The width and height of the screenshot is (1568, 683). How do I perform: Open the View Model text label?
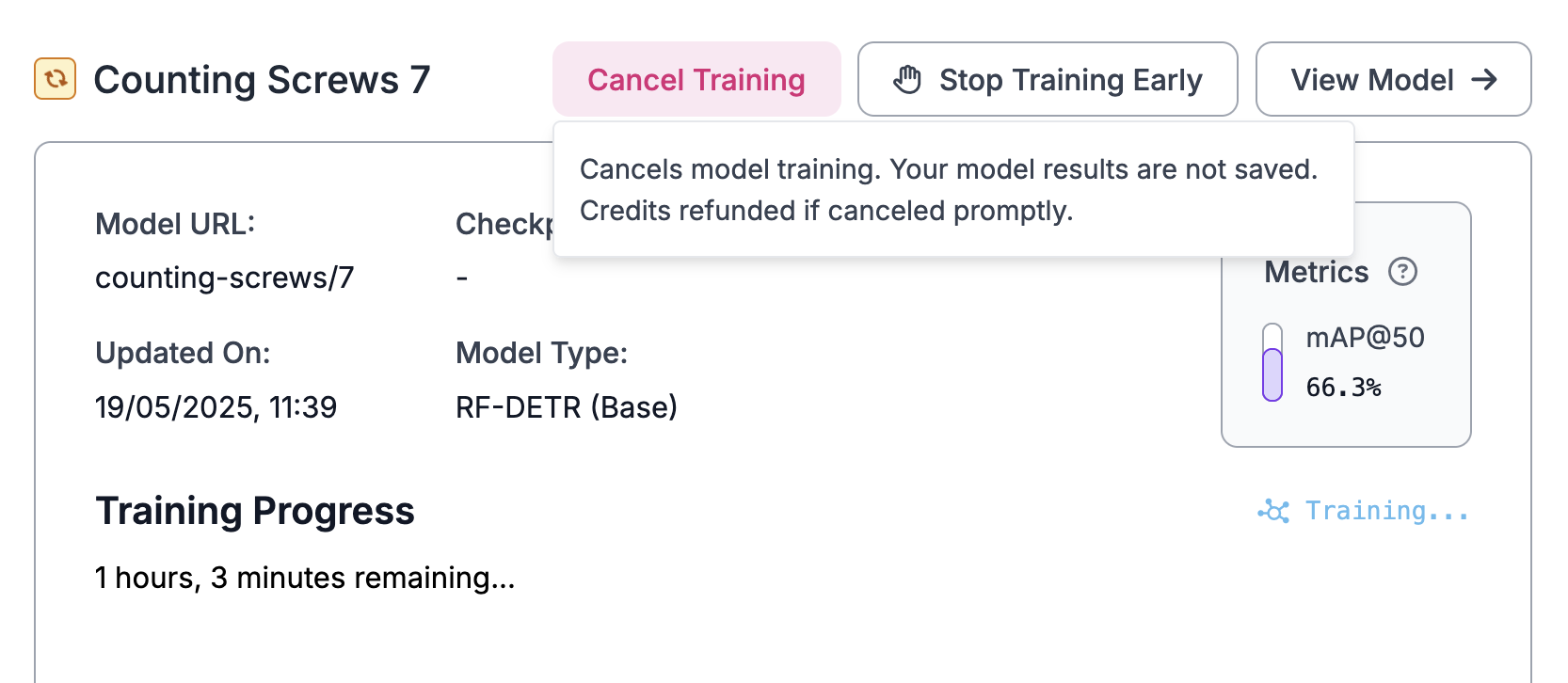click(1371, 80)
